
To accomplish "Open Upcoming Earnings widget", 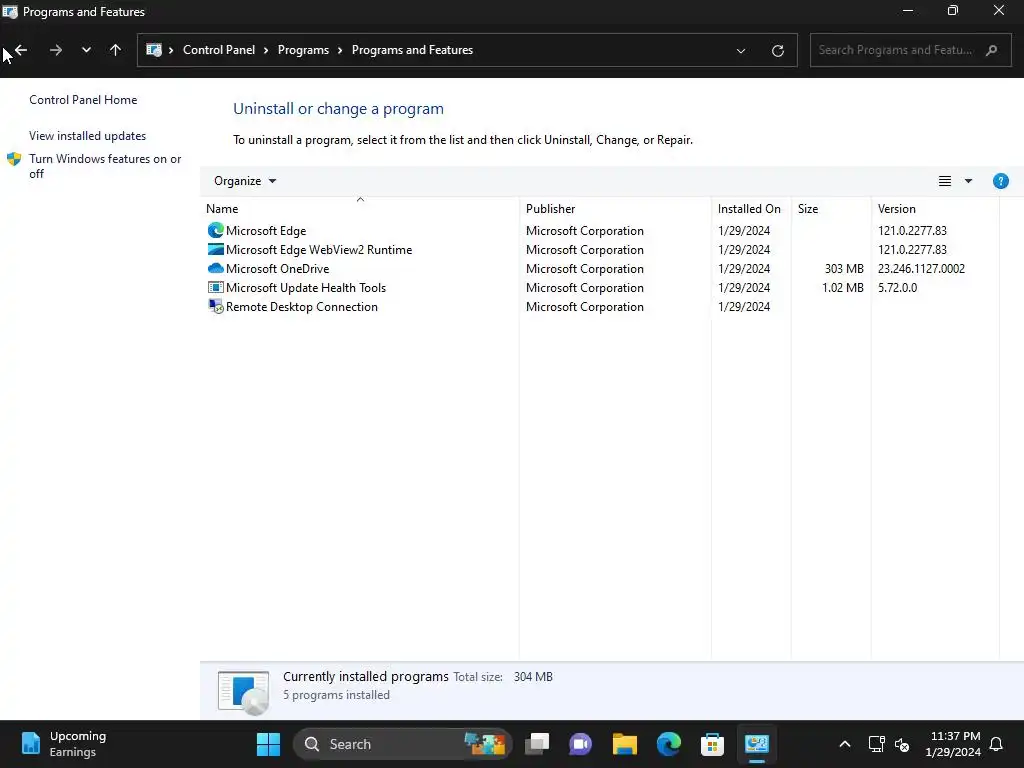I will coord(64,744).
